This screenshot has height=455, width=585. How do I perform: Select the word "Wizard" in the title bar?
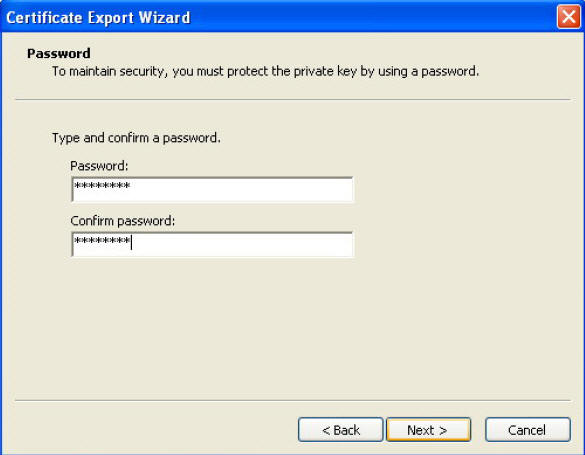tap(165, 18)
